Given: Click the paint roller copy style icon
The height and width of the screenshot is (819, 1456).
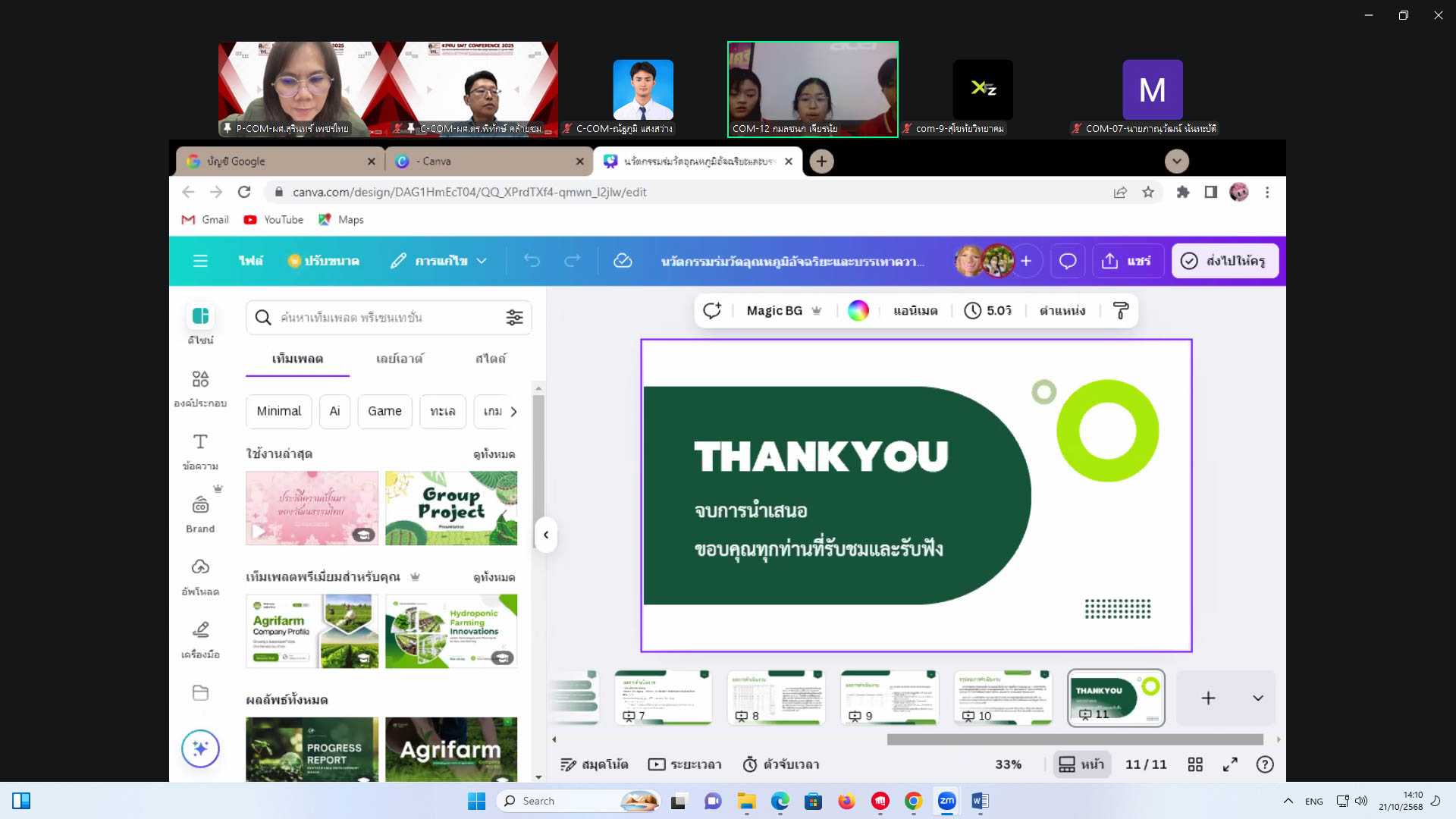Looking at the screenshot, I should pyautogui.click(x=1120, y=310).
